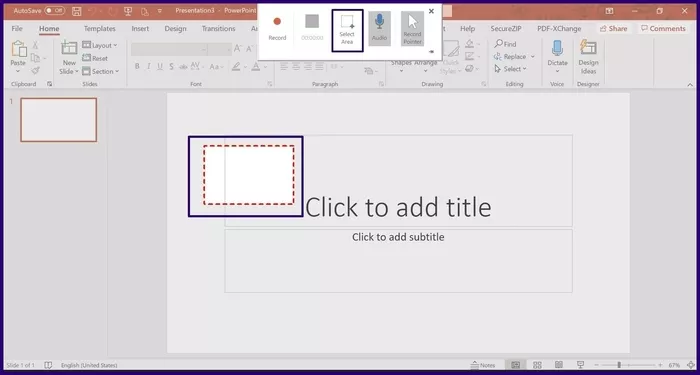Open Shape Effects icon
700x375 pixels.
[x=469, y=69]
